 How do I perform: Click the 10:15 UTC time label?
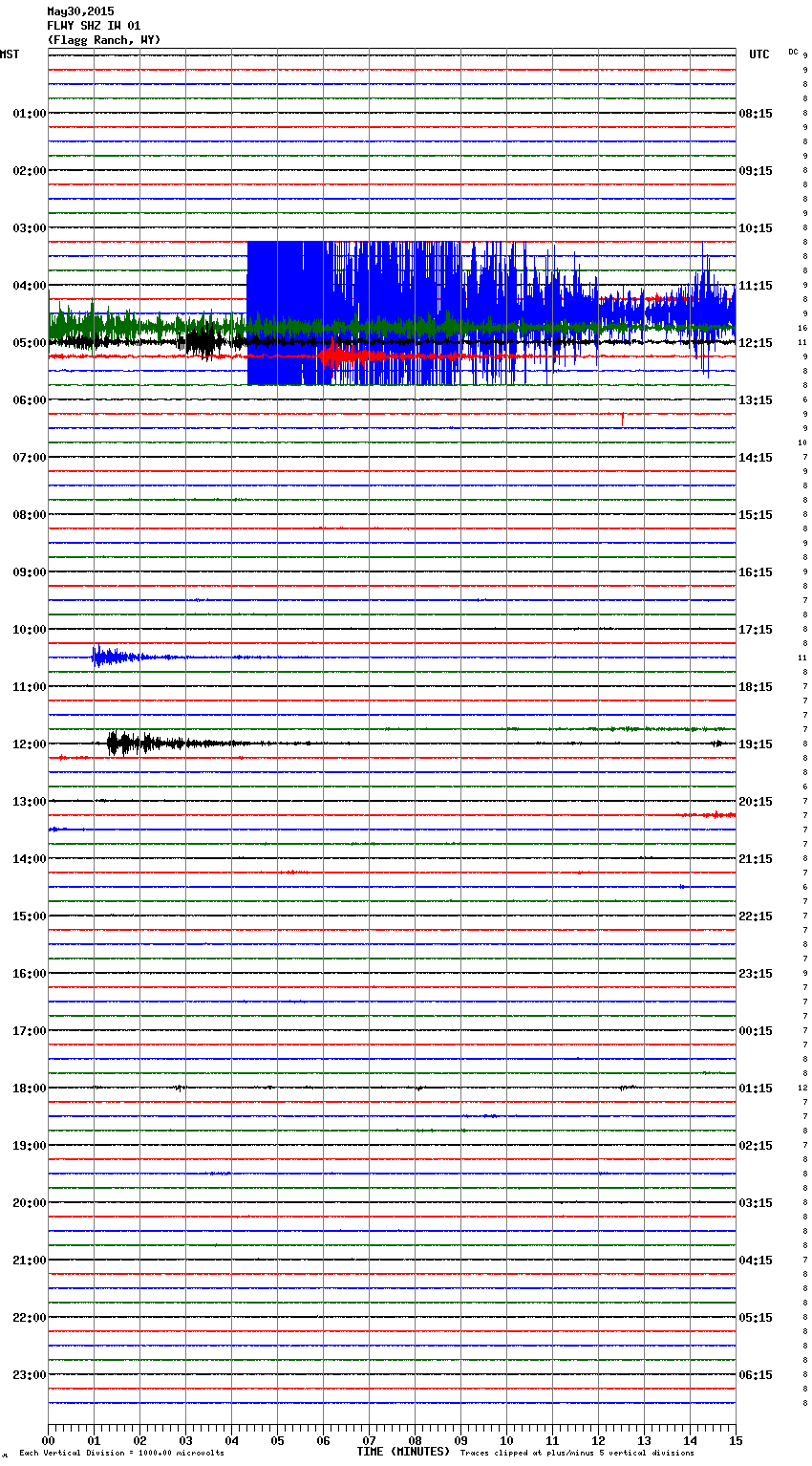pyautogui.click(x=756, y=228)
